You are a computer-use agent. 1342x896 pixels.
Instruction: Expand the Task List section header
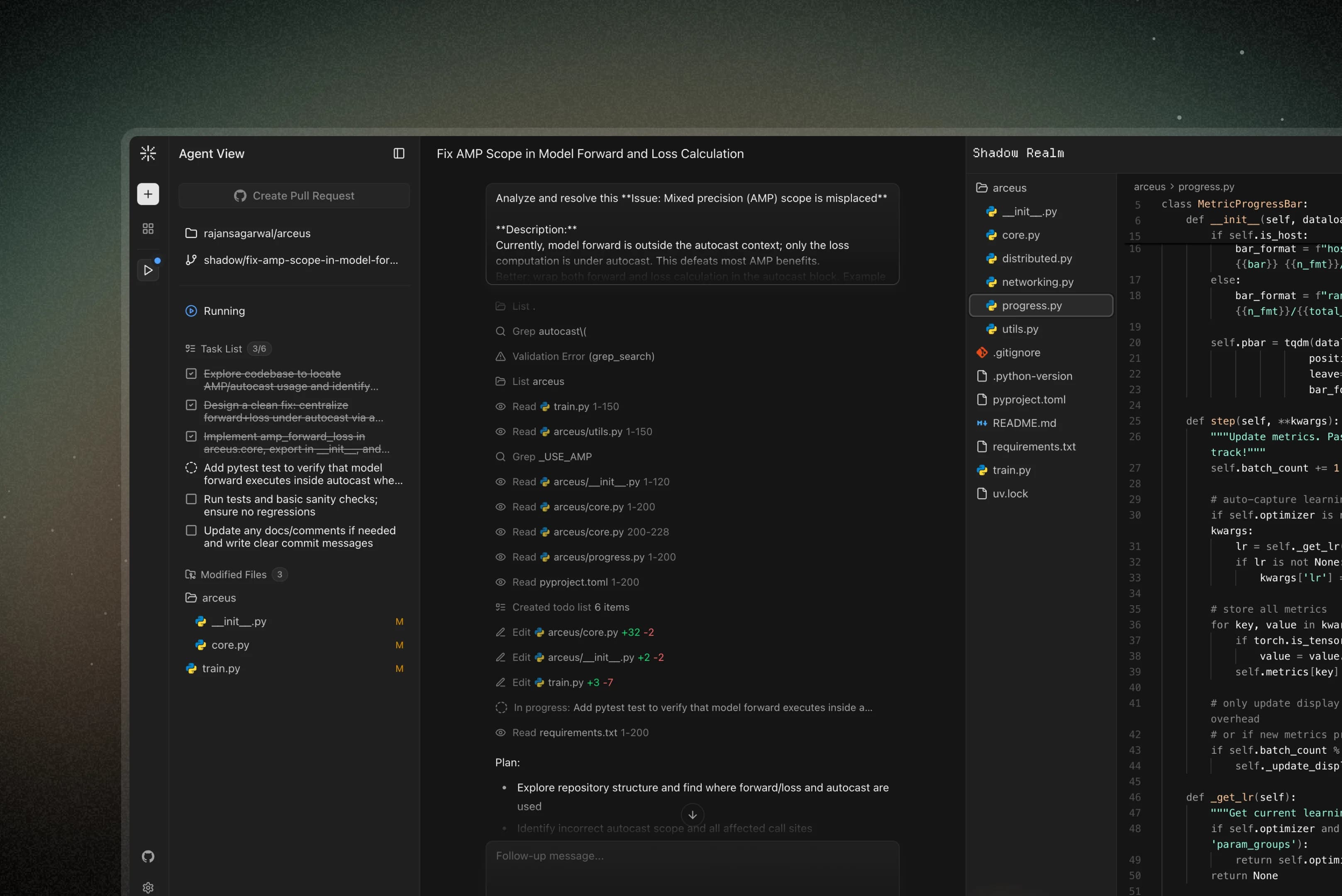(x=221, y=348)
